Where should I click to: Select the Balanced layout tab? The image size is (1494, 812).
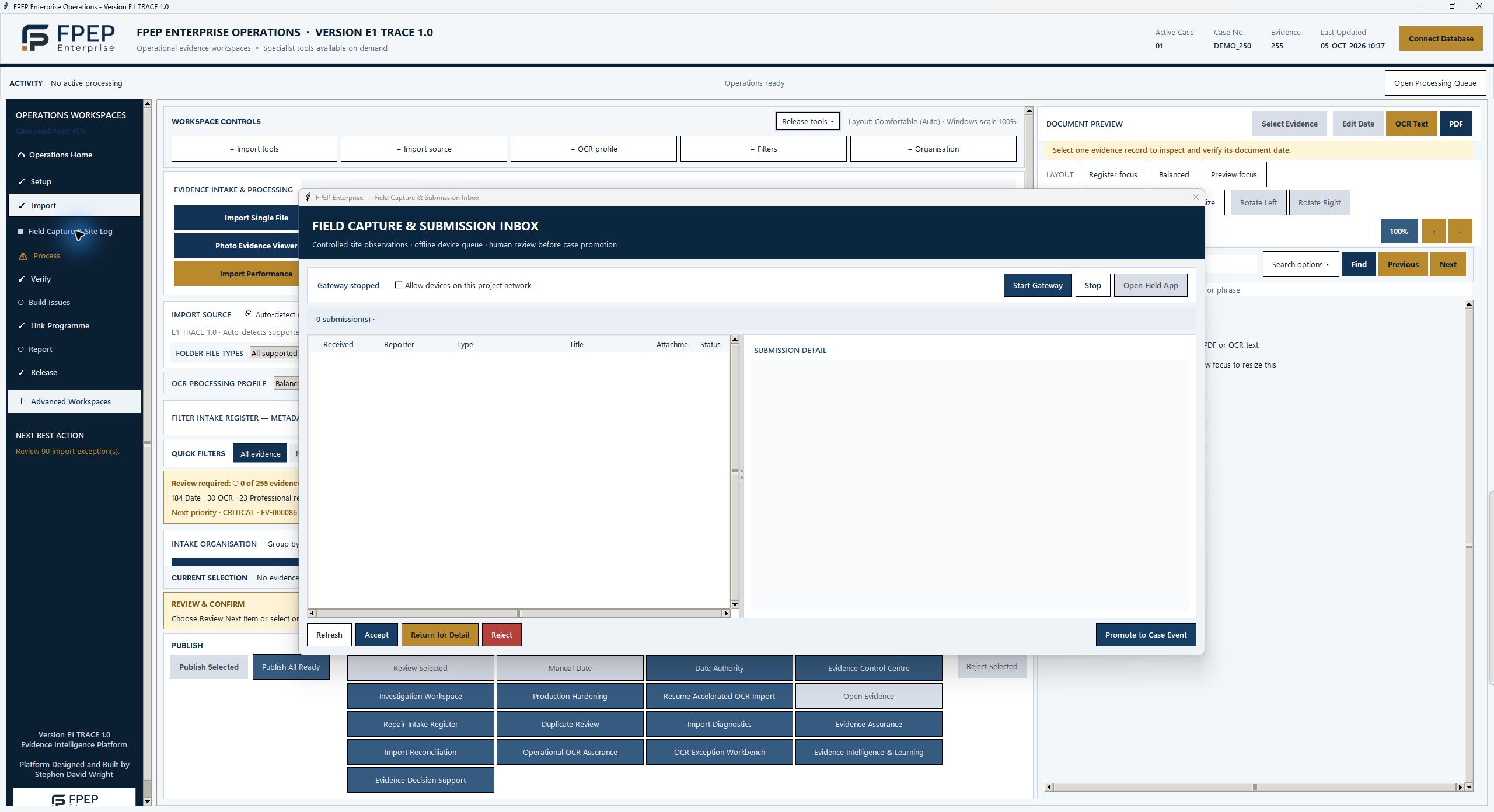click(1174, 174)
